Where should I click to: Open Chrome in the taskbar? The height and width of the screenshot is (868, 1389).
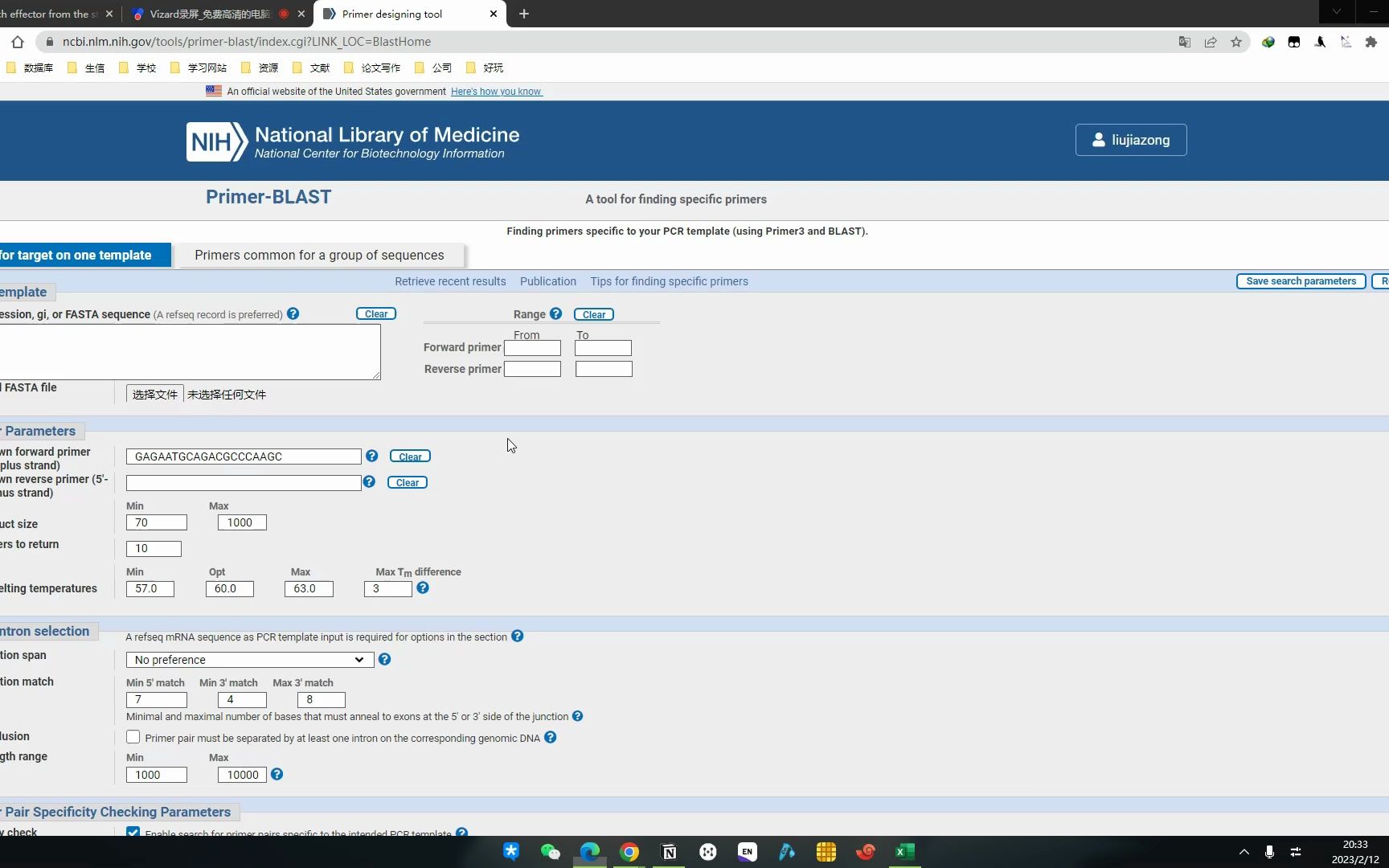click(629, 852)
